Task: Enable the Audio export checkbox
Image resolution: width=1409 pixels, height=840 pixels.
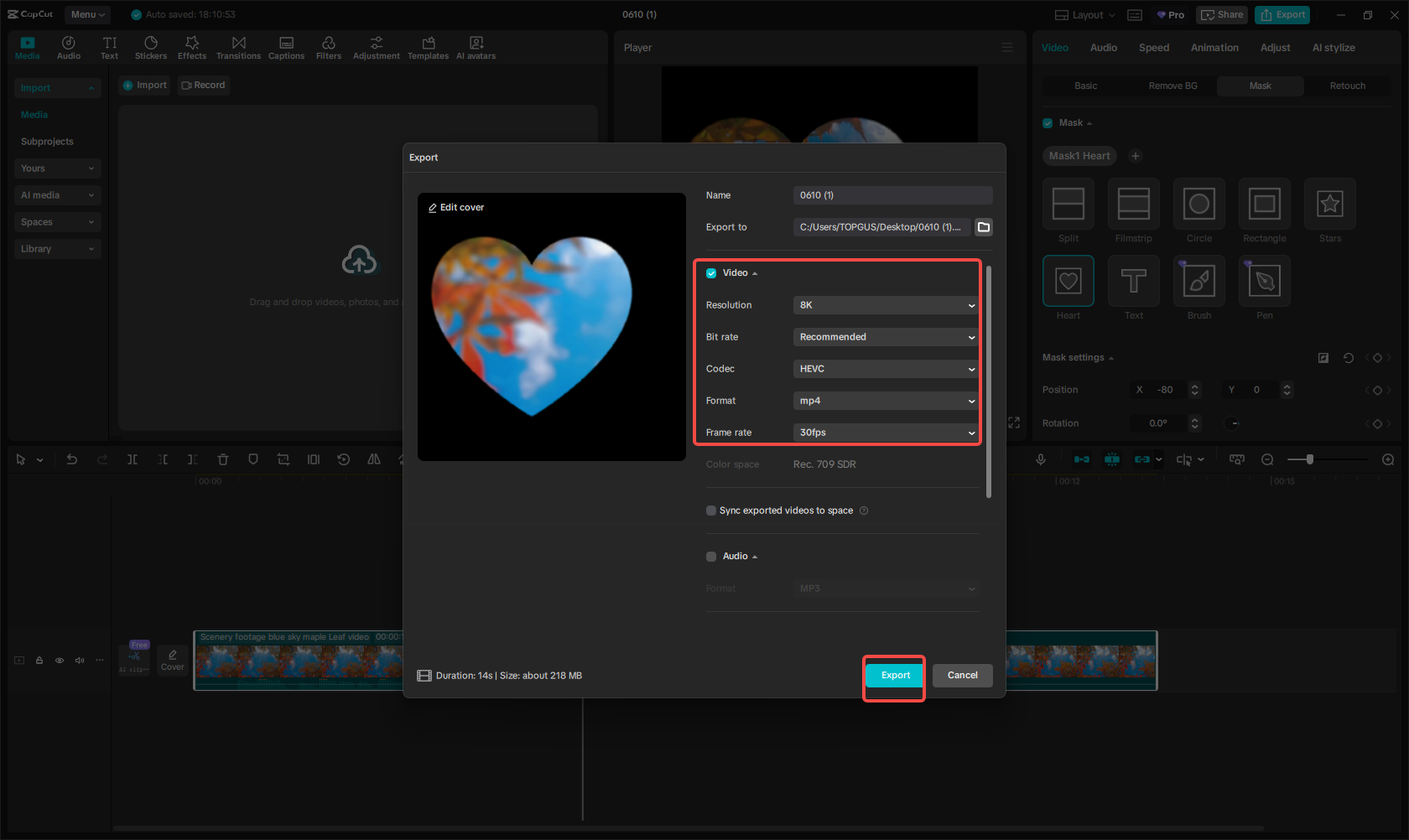Action: coord(710,556)
